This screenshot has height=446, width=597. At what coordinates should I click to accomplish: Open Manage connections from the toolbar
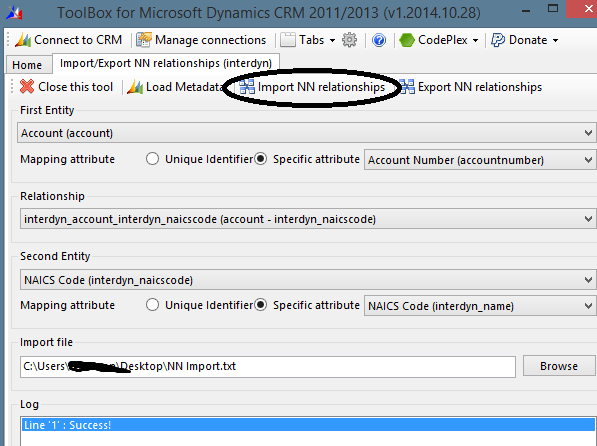201,40
